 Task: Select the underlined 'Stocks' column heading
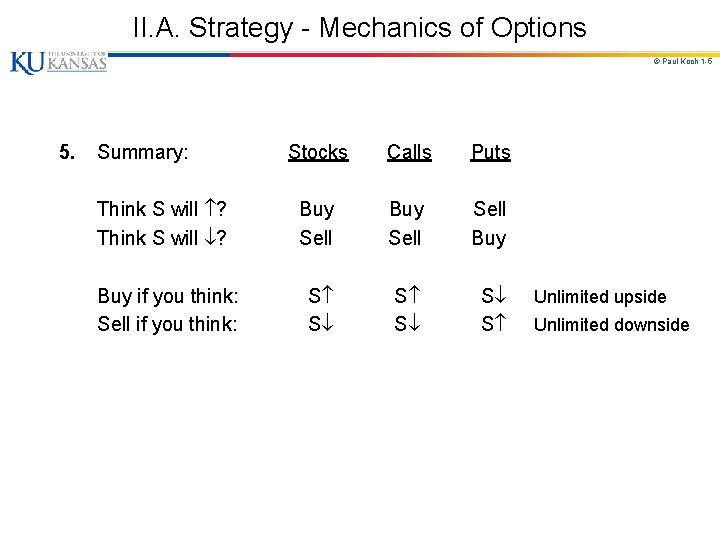click(x=318, y=152)
